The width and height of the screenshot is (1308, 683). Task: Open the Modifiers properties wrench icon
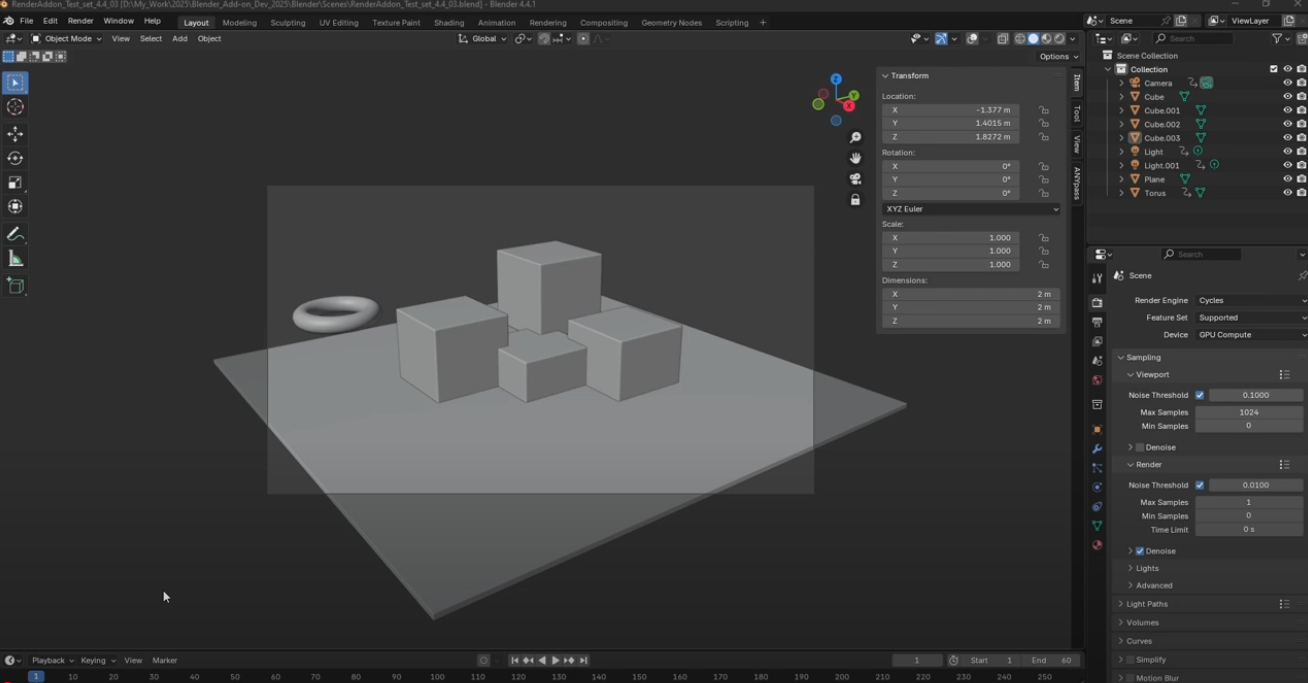(x=1097, y=449)
